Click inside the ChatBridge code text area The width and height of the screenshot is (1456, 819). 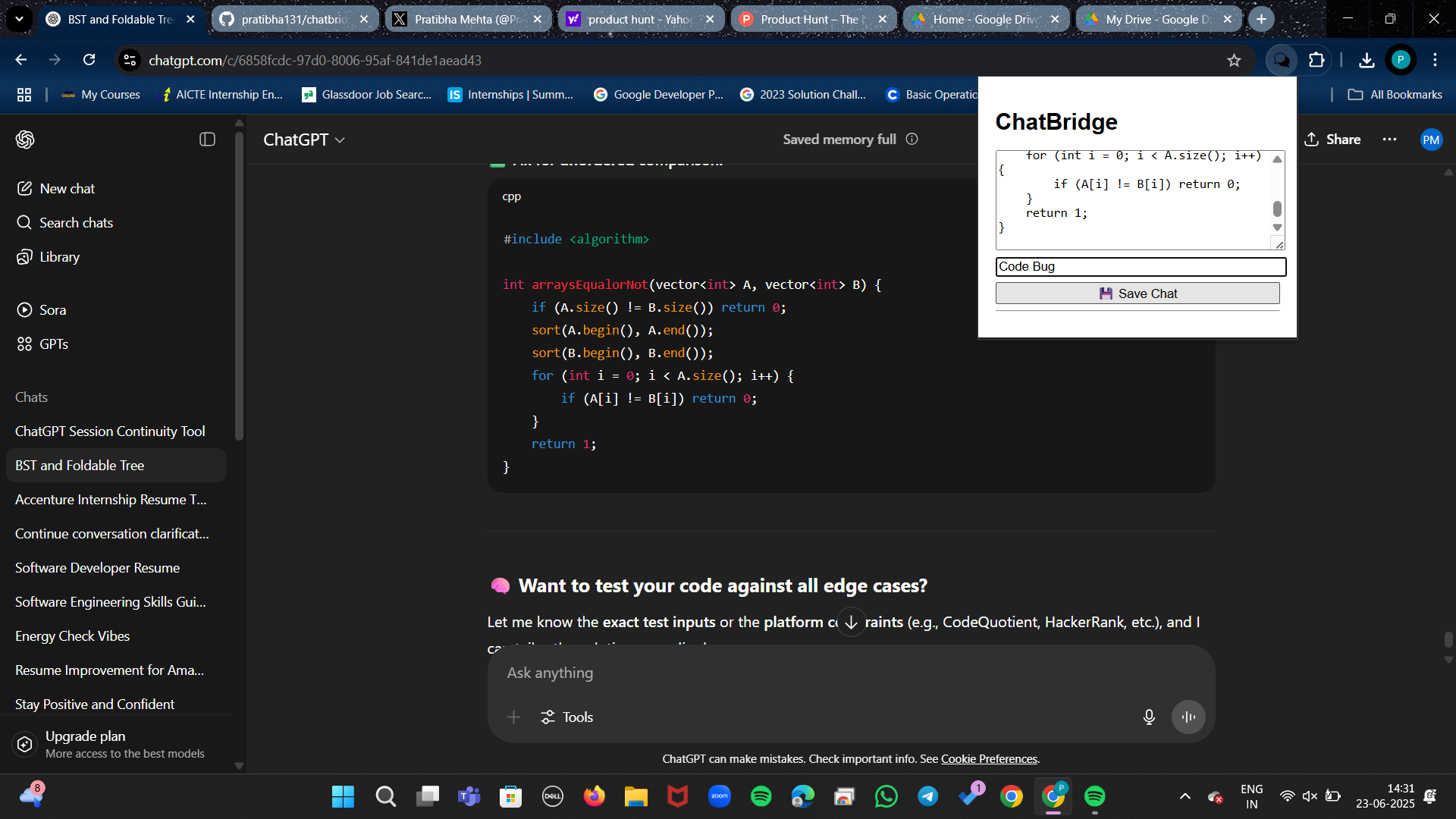[1133, 200]
